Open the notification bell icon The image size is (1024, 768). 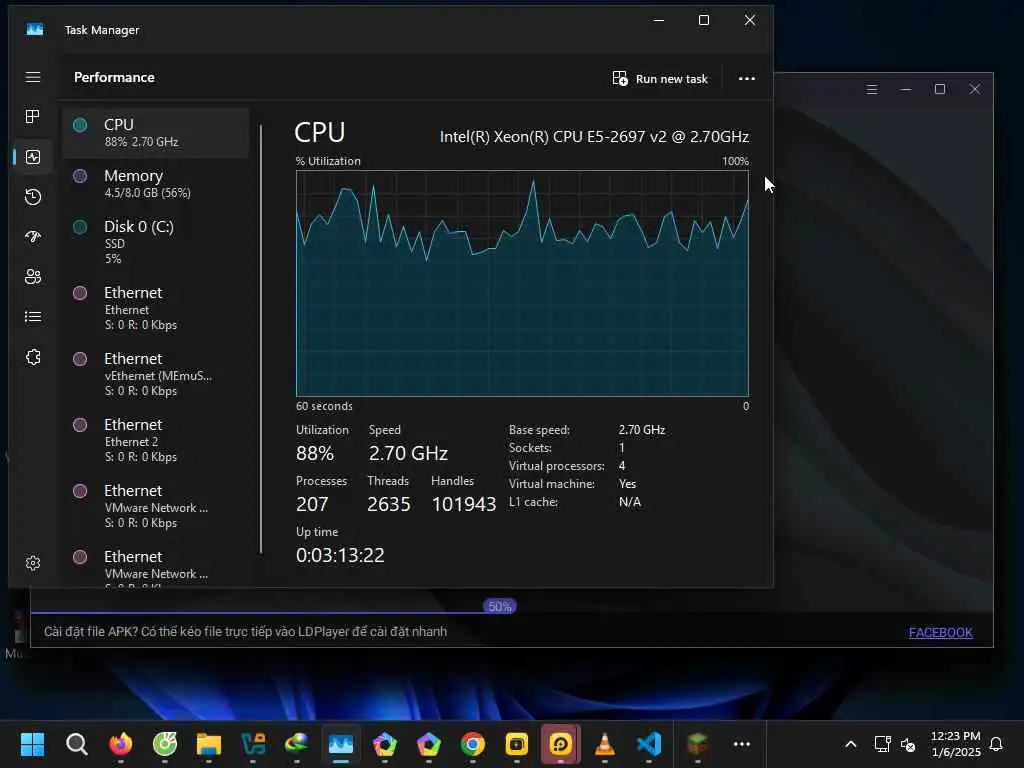[x=997, y=744]
